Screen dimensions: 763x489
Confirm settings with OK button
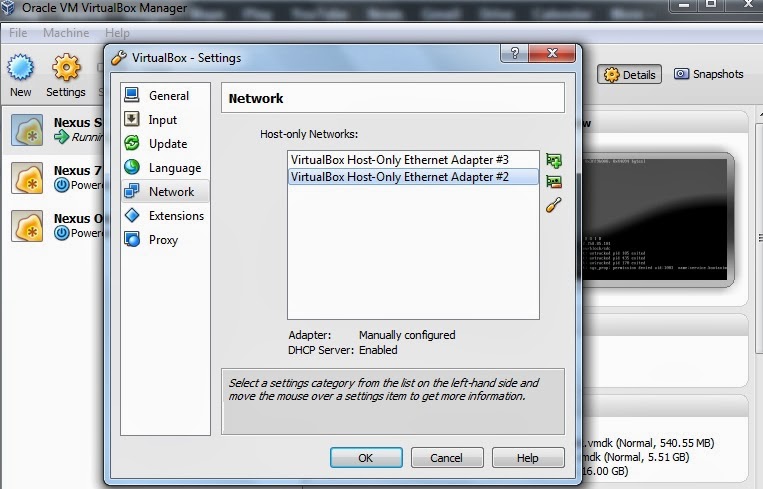point(366,458)
